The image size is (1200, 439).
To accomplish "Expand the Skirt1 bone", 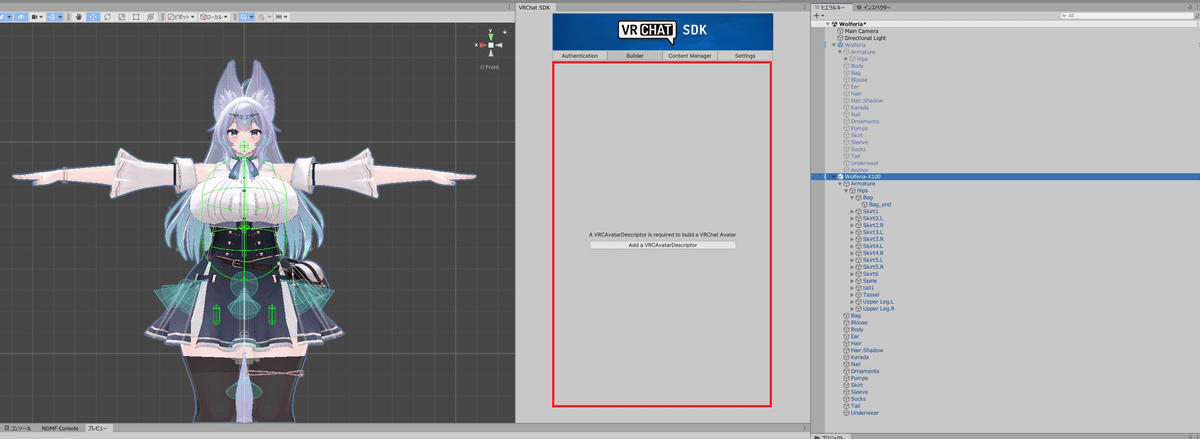I will 852,212.
